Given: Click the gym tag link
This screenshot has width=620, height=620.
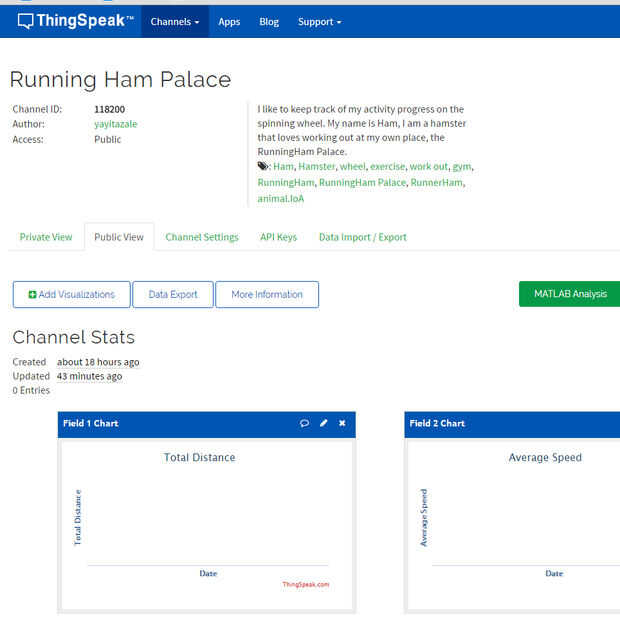Looking at the screenshot, I should pyautogui.click(x=462, y=167).
